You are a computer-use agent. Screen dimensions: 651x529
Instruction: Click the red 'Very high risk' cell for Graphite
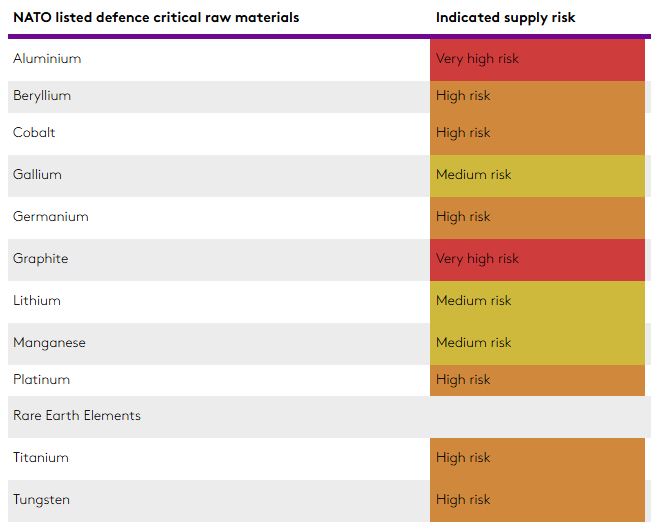coord(537,259)
